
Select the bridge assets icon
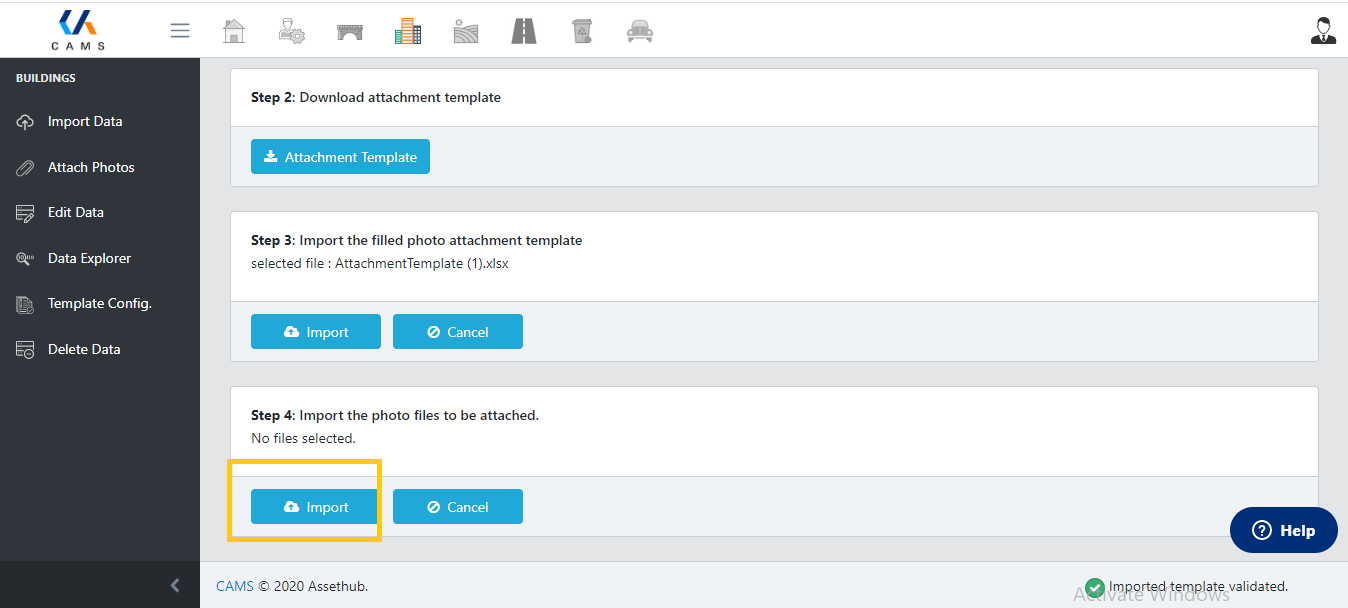click(x=350, y=31)
